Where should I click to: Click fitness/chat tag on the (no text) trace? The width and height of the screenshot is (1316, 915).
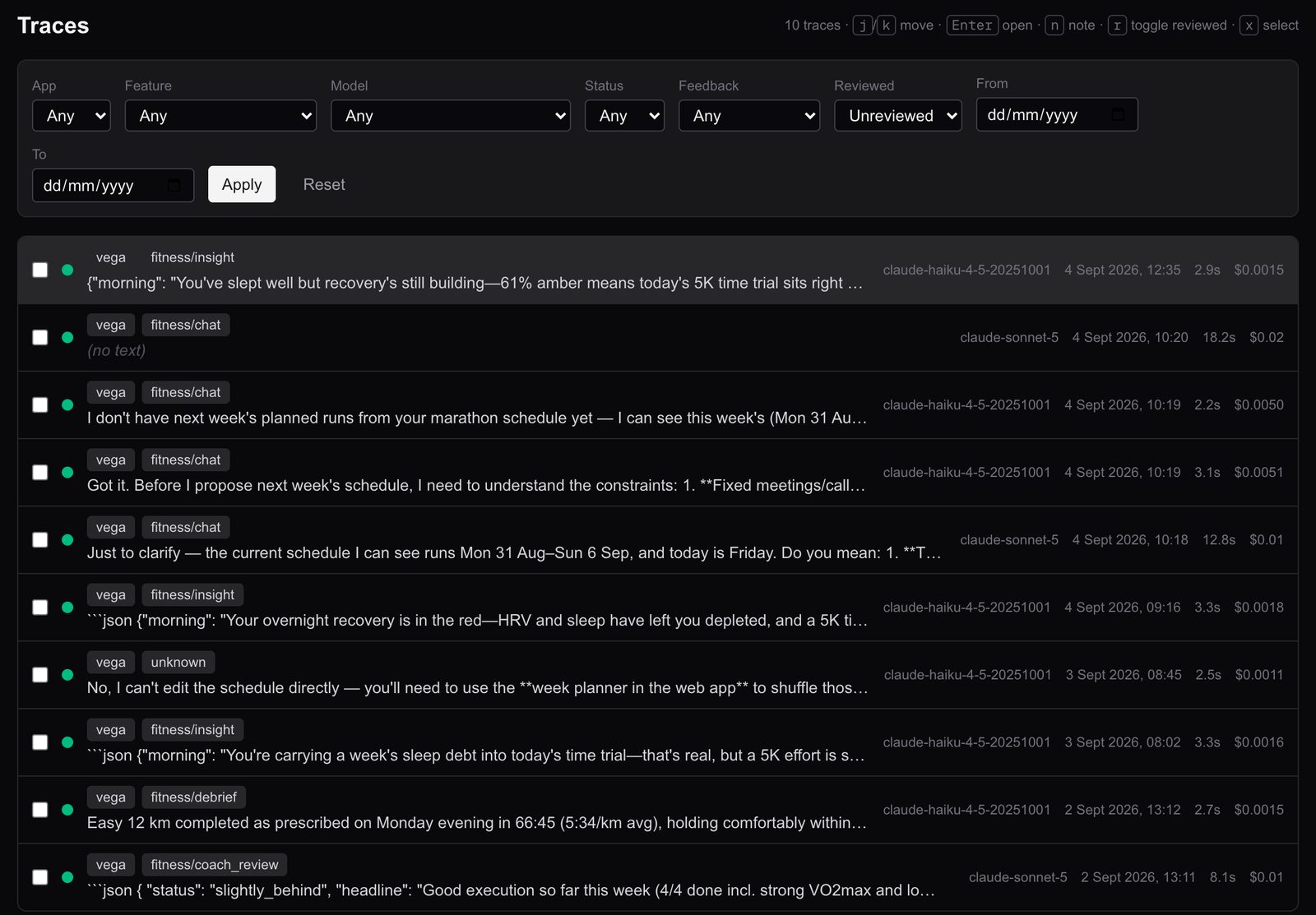[x=186, y=325]
